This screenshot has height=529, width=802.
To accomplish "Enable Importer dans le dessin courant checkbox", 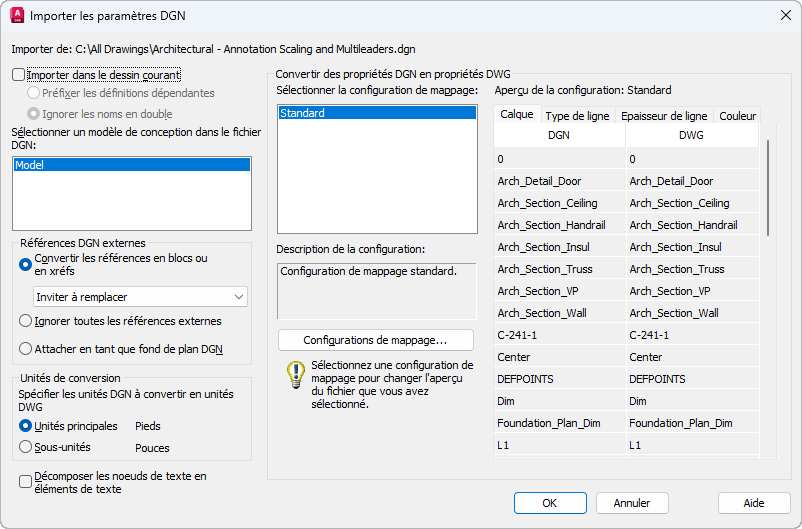I will [x=19, y=75].
